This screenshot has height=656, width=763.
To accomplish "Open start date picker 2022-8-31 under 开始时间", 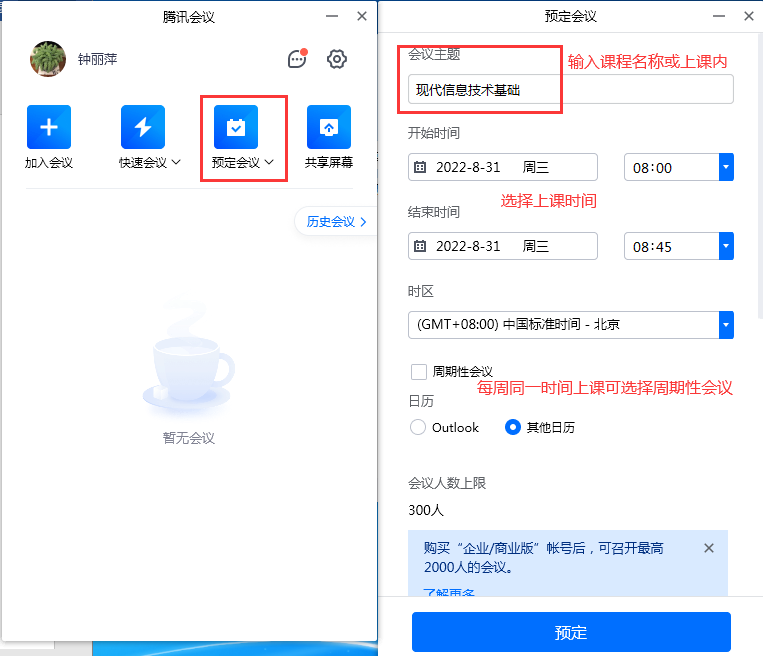I will tap(503, 167).
